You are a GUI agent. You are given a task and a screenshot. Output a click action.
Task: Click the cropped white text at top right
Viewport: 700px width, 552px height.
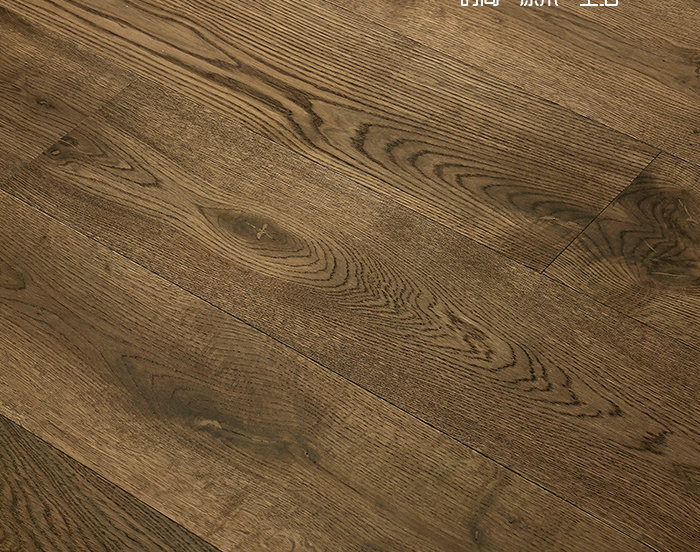point(540,3)
